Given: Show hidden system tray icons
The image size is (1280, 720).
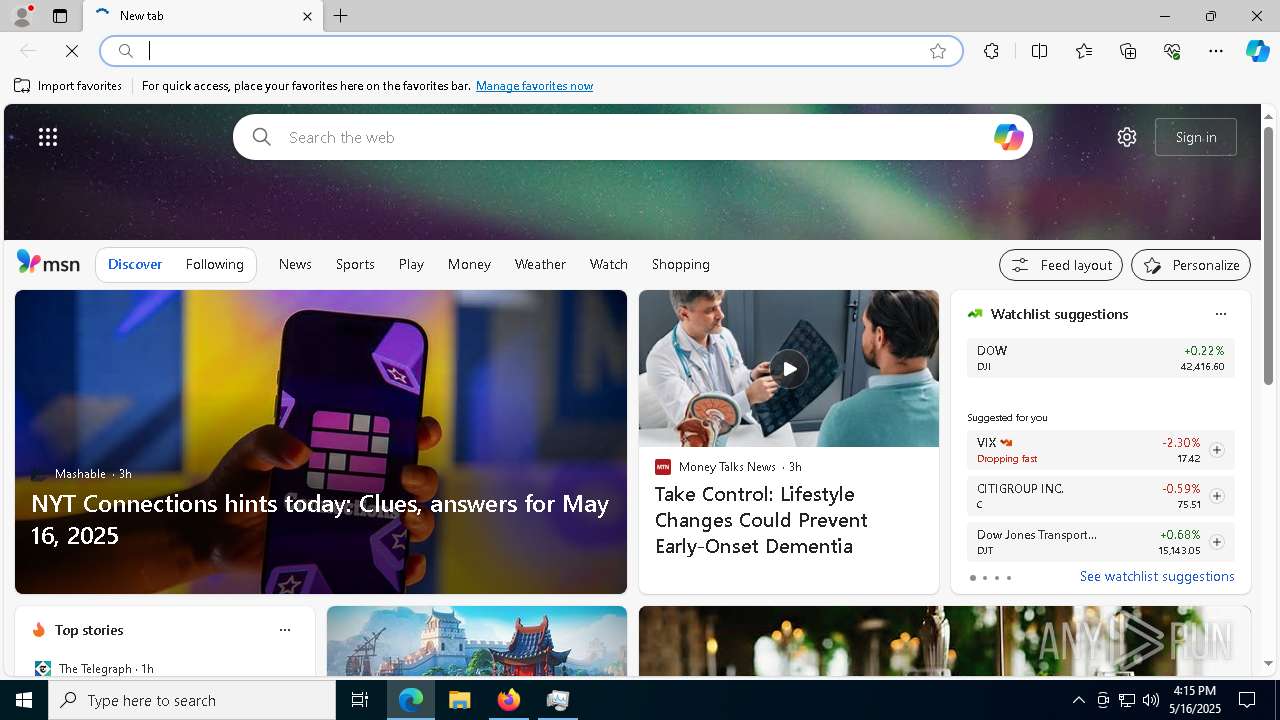Looking at the screenshot, I should (1078, 700).
